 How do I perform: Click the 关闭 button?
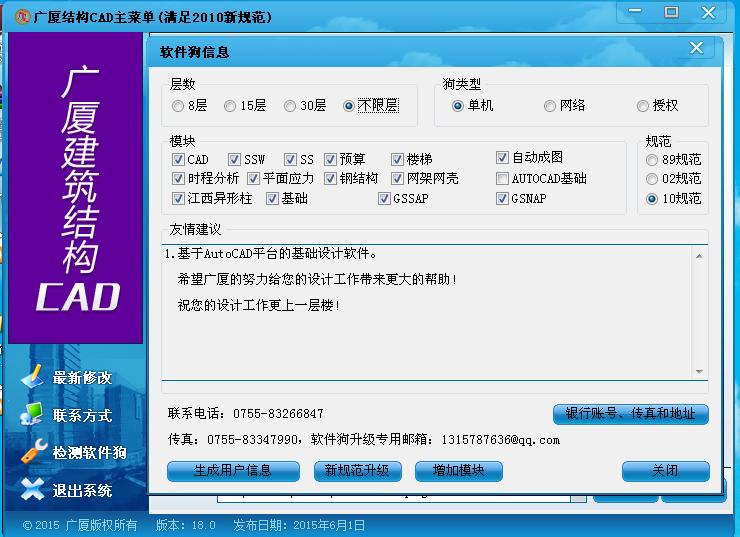(x=665, y=471)
